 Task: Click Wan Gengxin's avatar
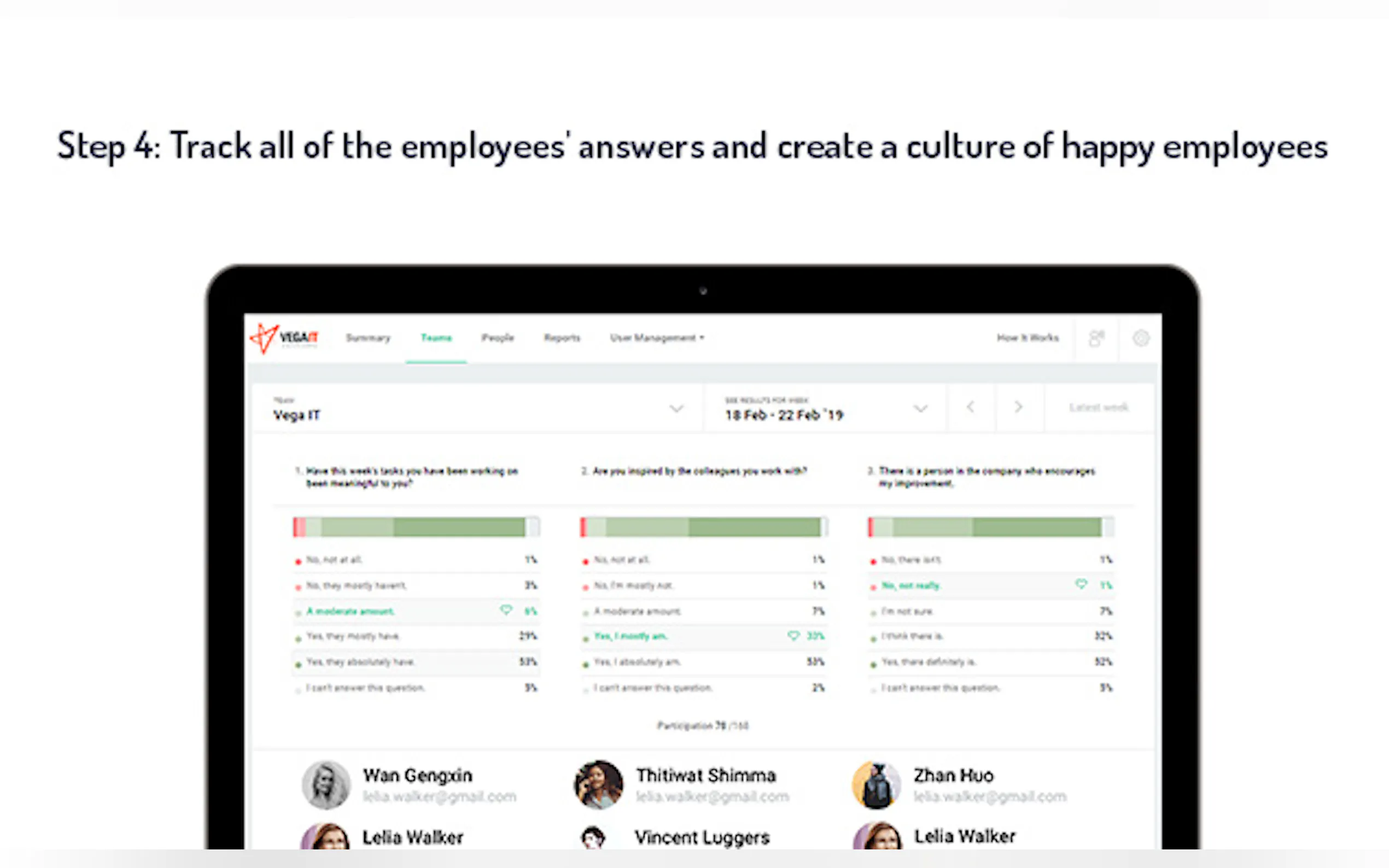(x=326, y=785)
